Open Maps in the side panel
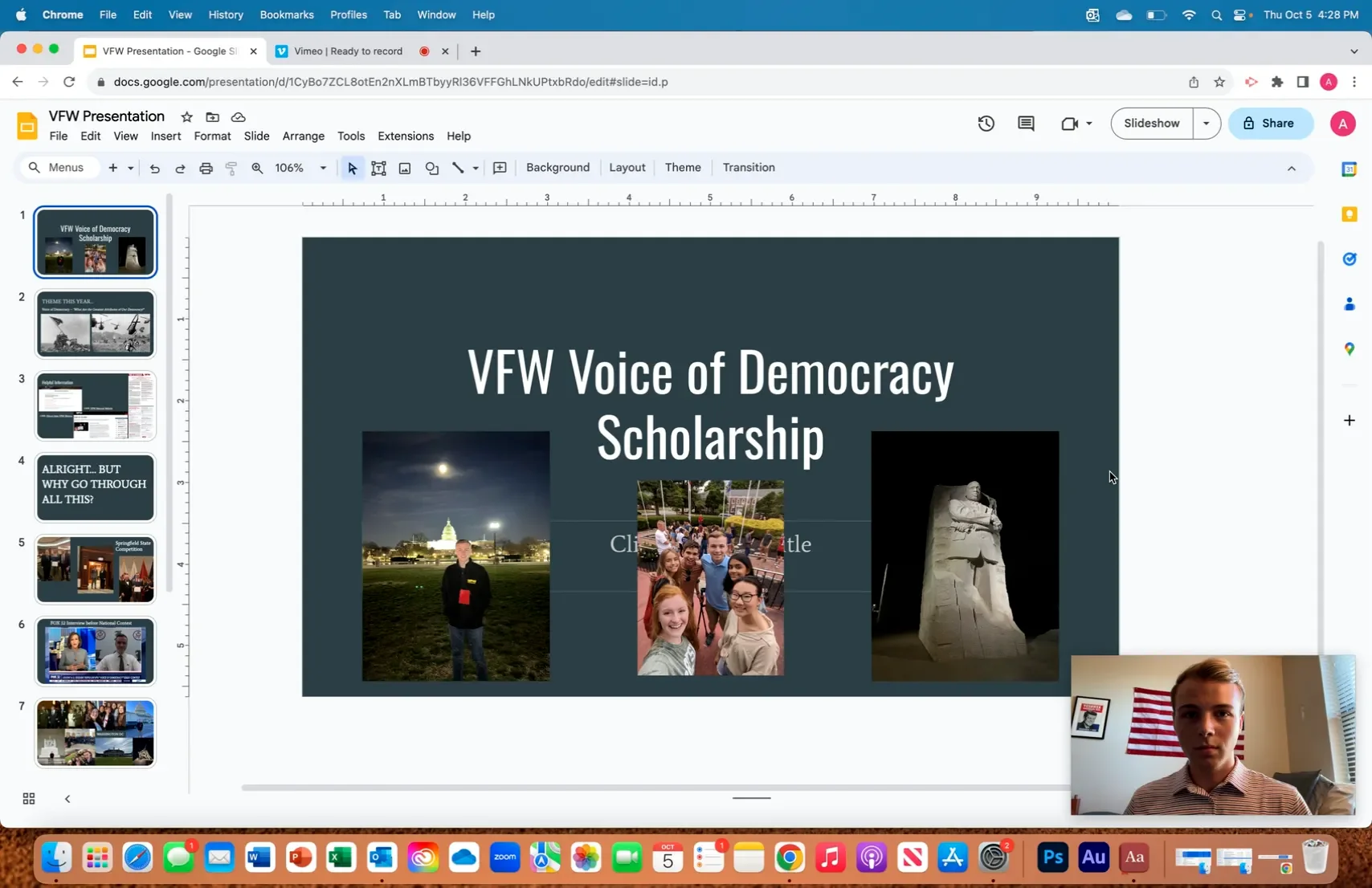The image size is (1372, 888). click(x=1349, y=348)
